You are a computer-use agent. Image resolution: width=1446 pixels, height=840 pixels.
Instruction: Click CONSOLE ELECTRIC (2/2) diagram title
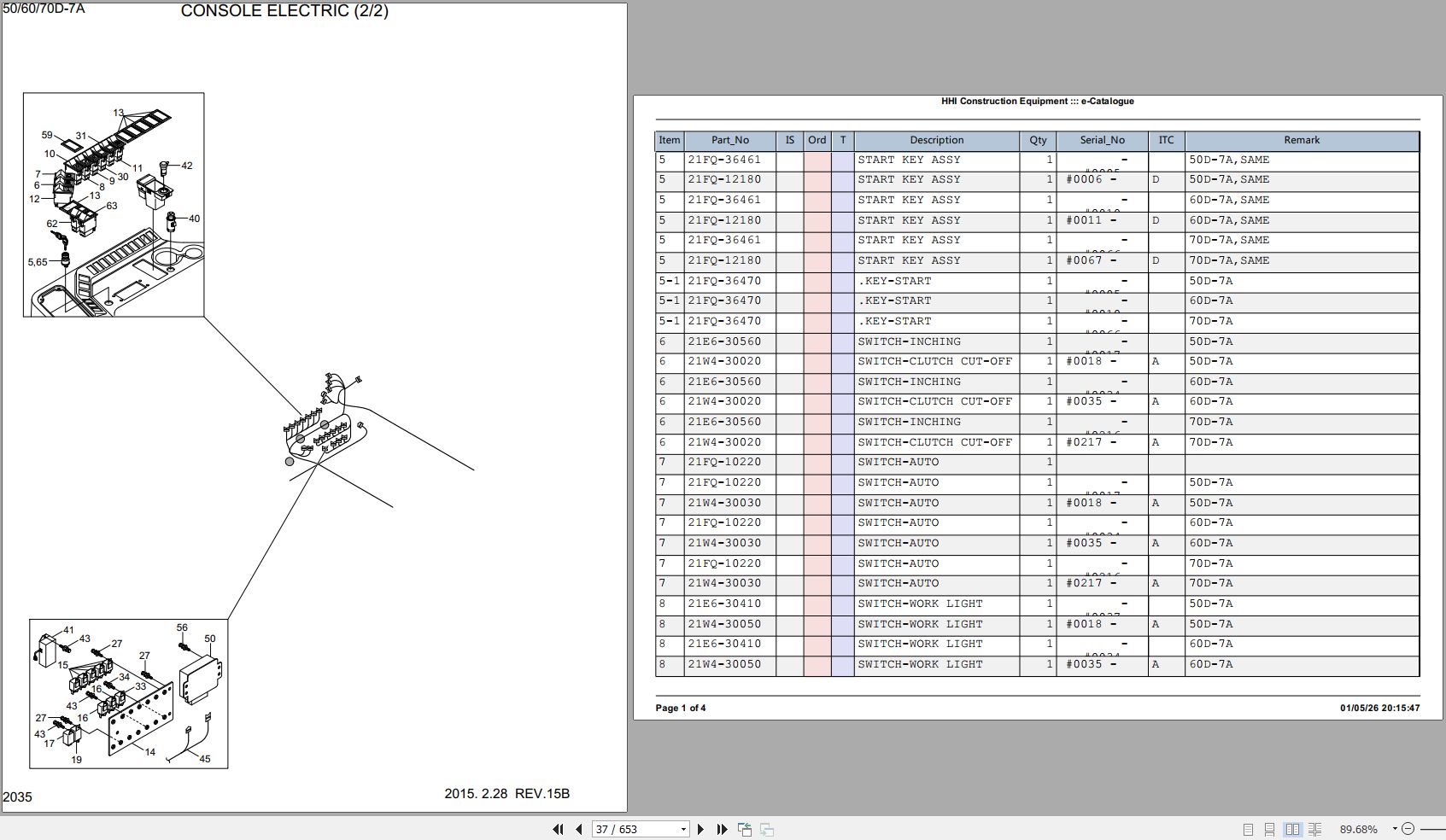pyautogui.click(x=284, y=11)
